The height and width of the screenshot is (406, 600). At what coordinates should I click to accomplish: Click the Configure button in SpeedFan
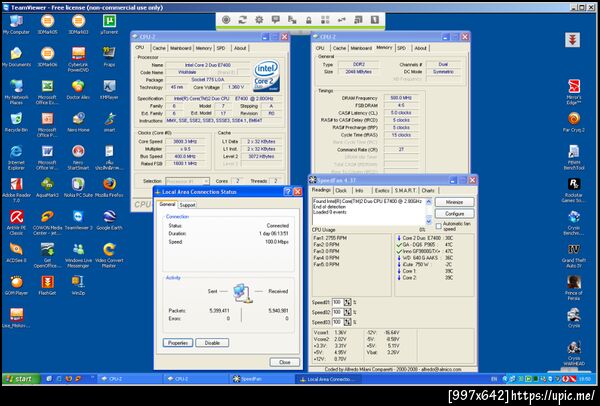pos(454,214)
